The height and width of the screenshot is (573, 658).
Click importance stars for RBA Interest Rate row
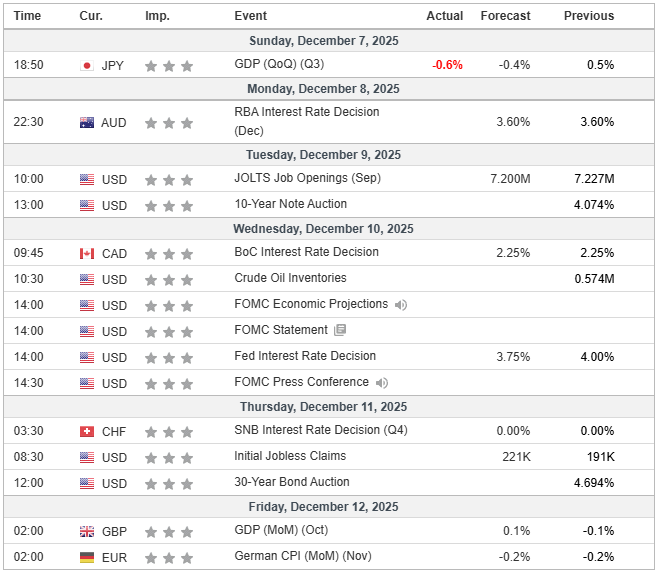(169, 123)
